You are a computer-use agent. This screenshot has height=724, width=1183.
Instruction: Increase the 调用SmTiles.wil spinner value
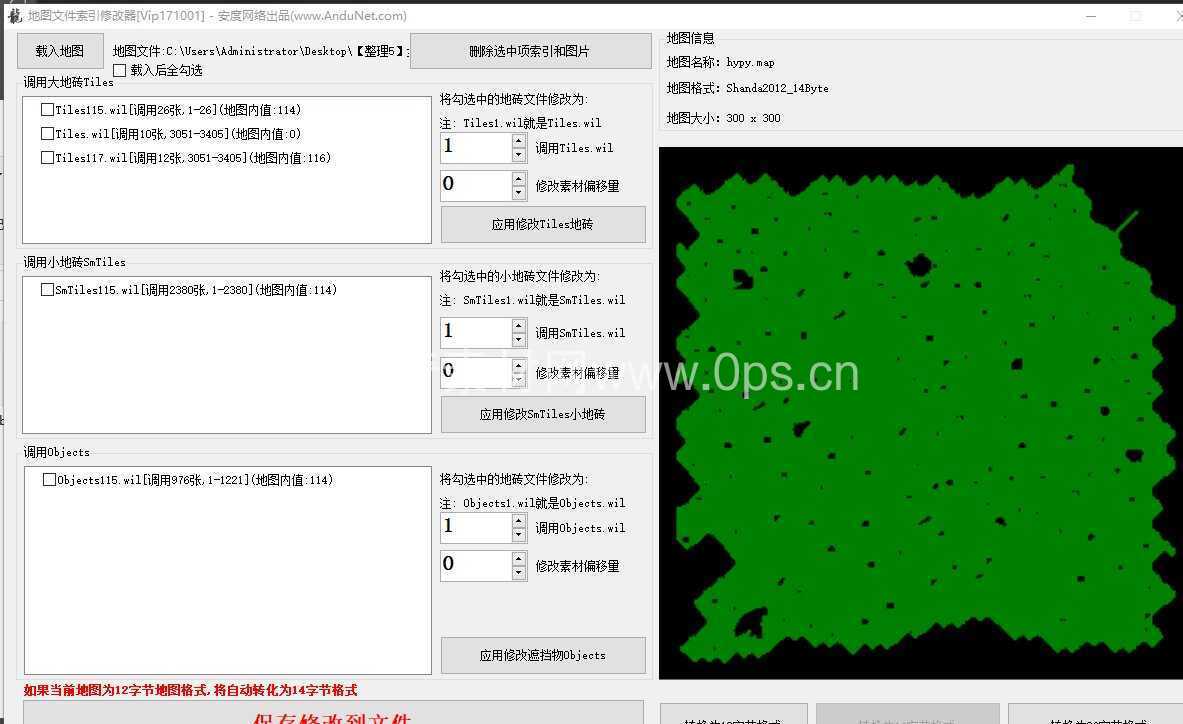coord(518,325)
